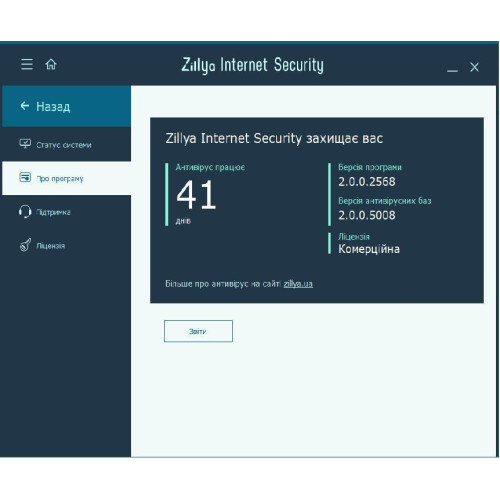Open the Статус системи section
The width and height of the screenshot is (500, 500).
(66, 144)
